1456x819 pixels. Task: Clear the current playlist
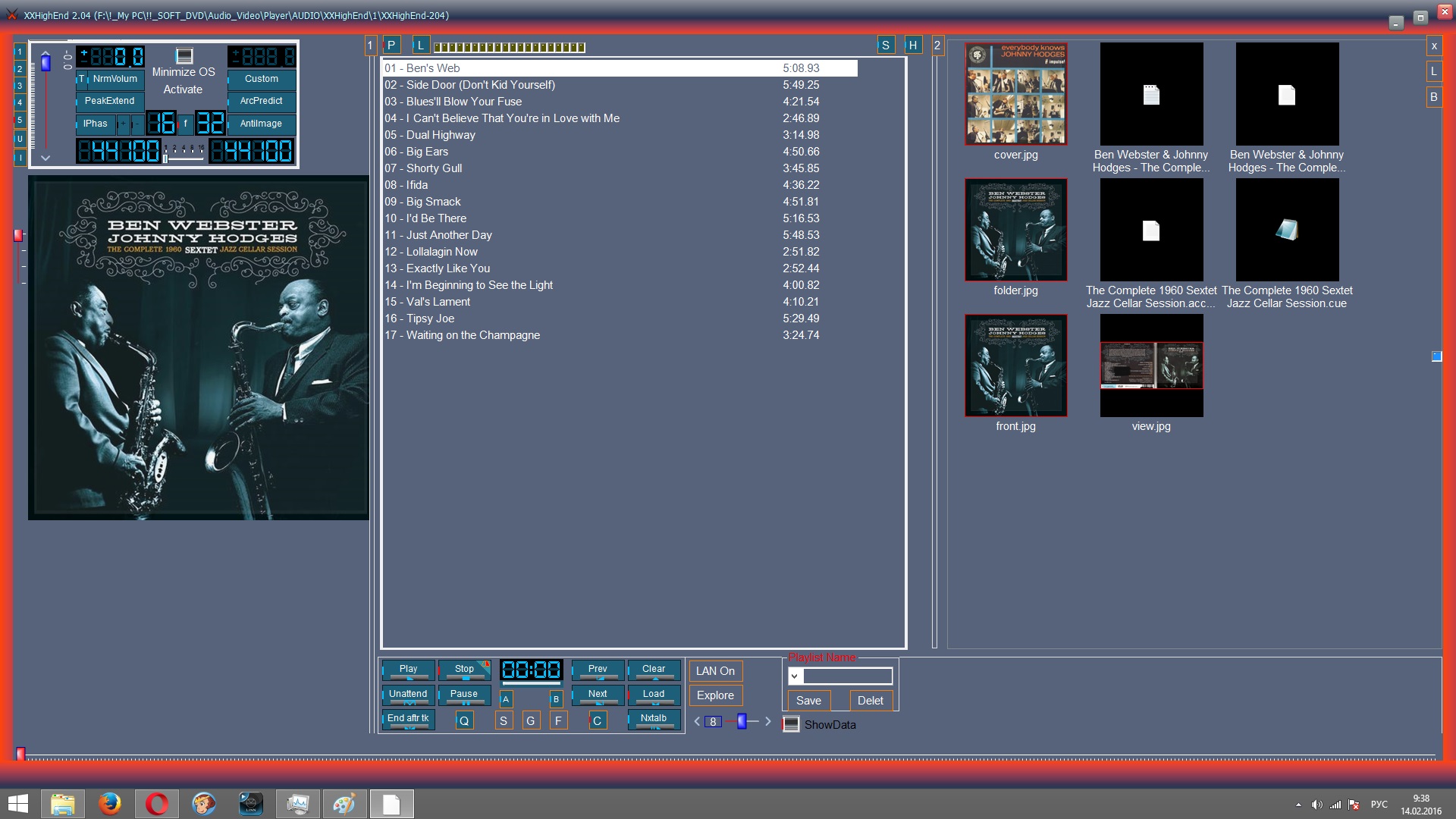pos(654,669)
